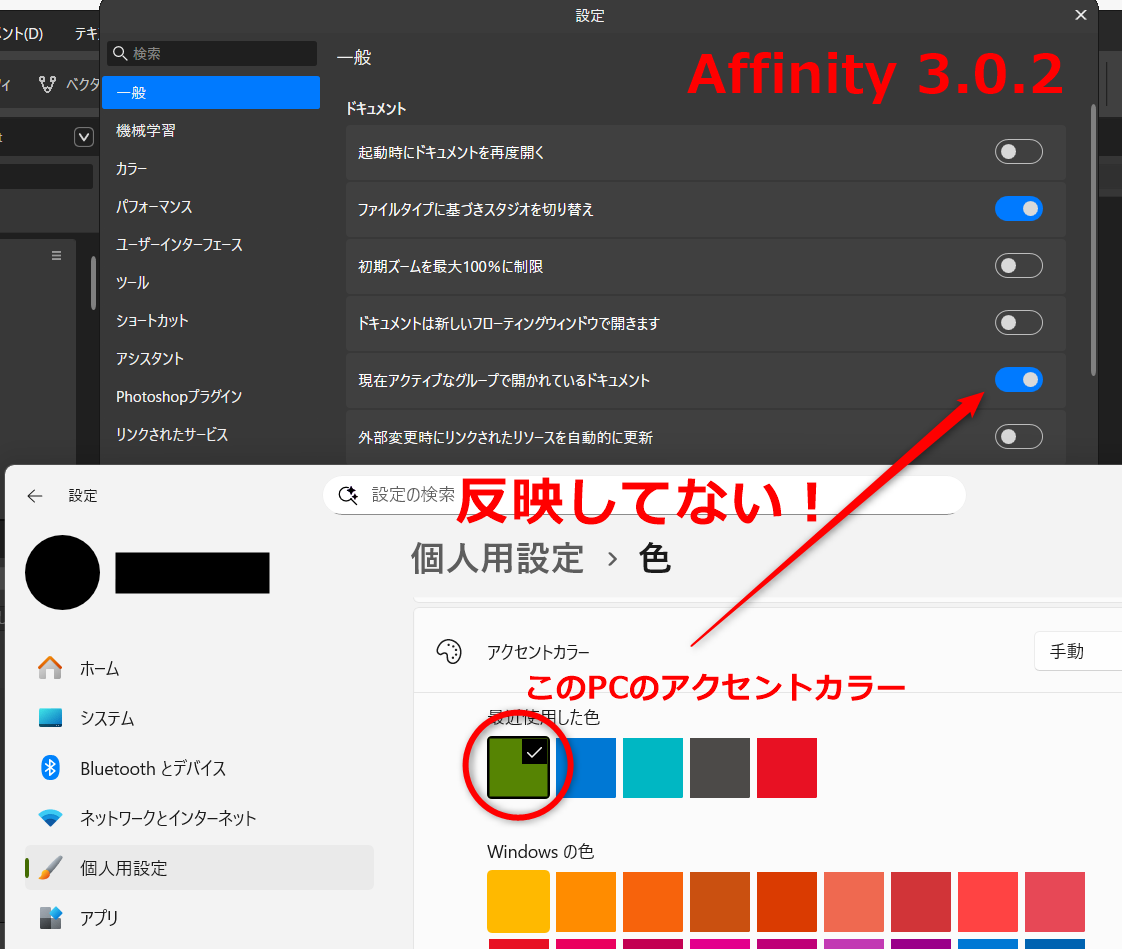Disable ファイルタイプに基づきスタジオを切り替え toggle

[x=1018, y=209]
